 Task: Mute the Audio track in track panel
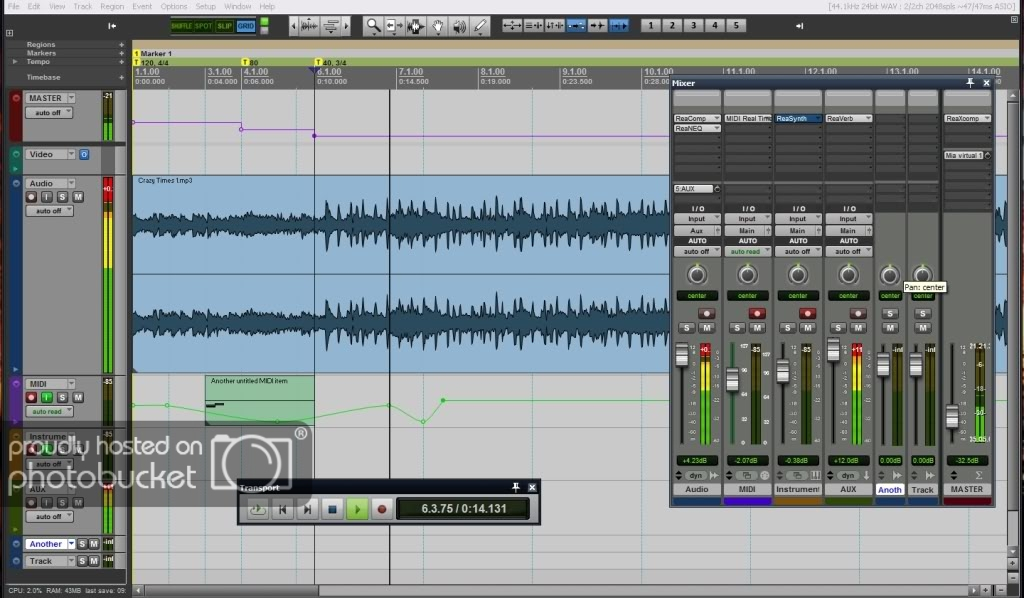coord(78,197)
